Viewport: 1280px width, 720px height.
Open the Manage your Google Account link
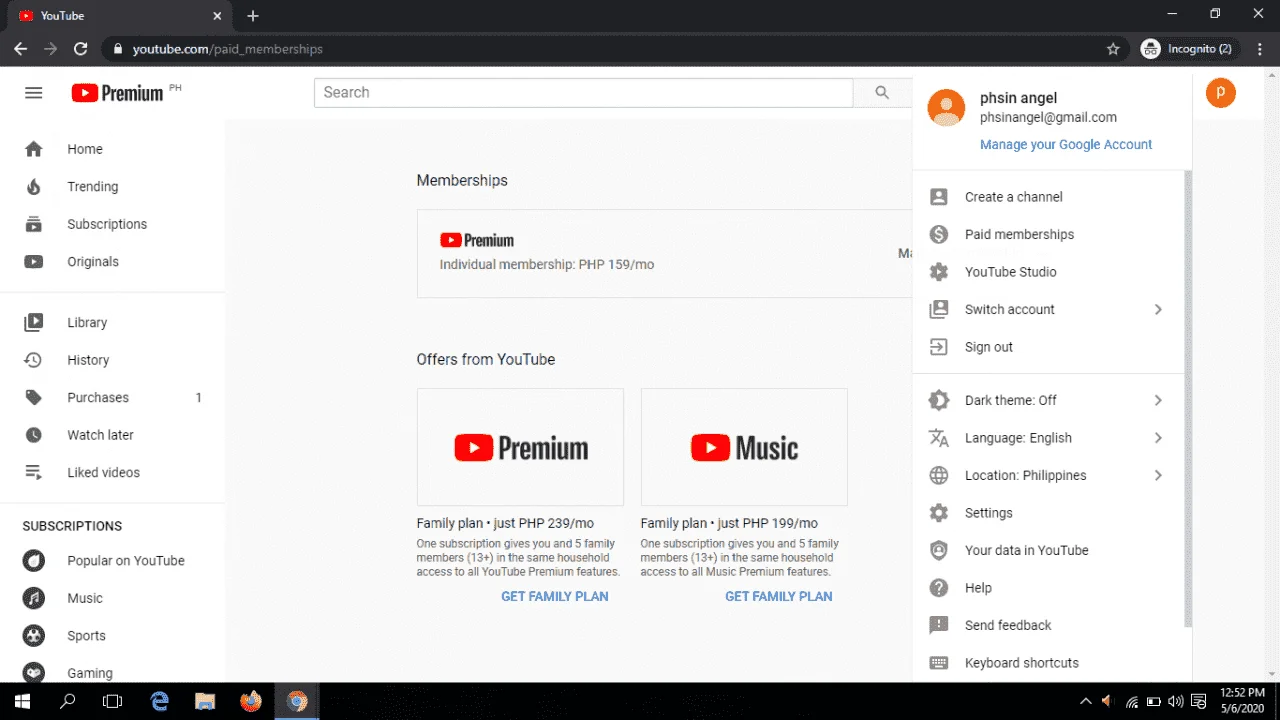[1066, 144]
